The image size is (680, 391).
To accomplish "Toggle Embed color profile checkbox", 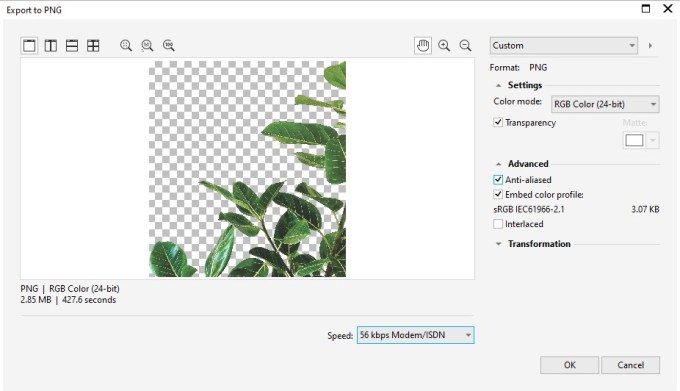I will [498, 194].
